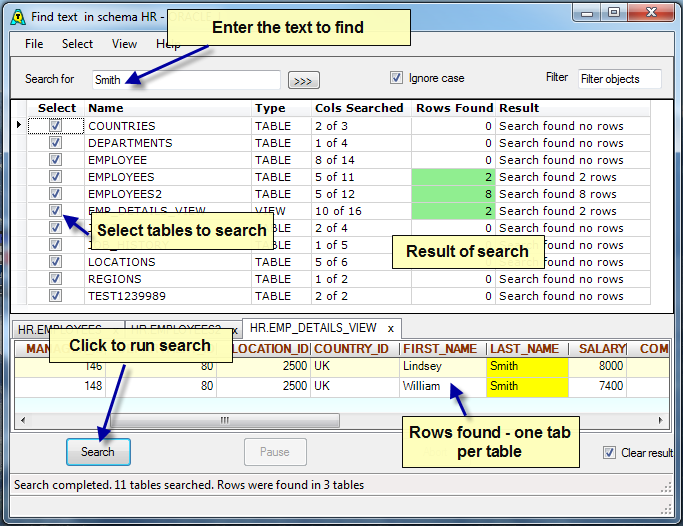Click the left arrow of the results scrollbar

(x=23, y=421)
